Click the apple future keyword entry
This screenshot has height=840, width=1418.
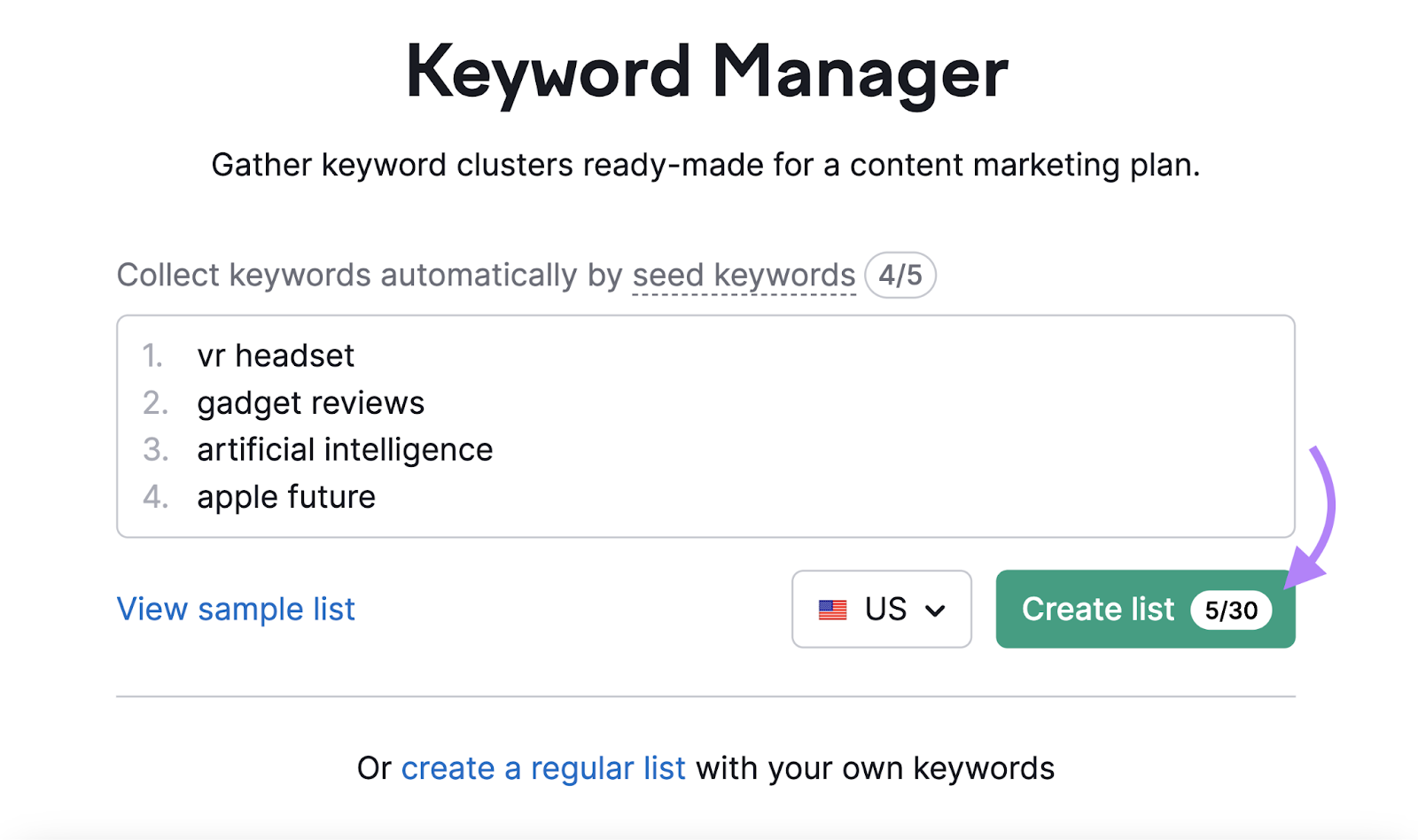coord(286,496)
